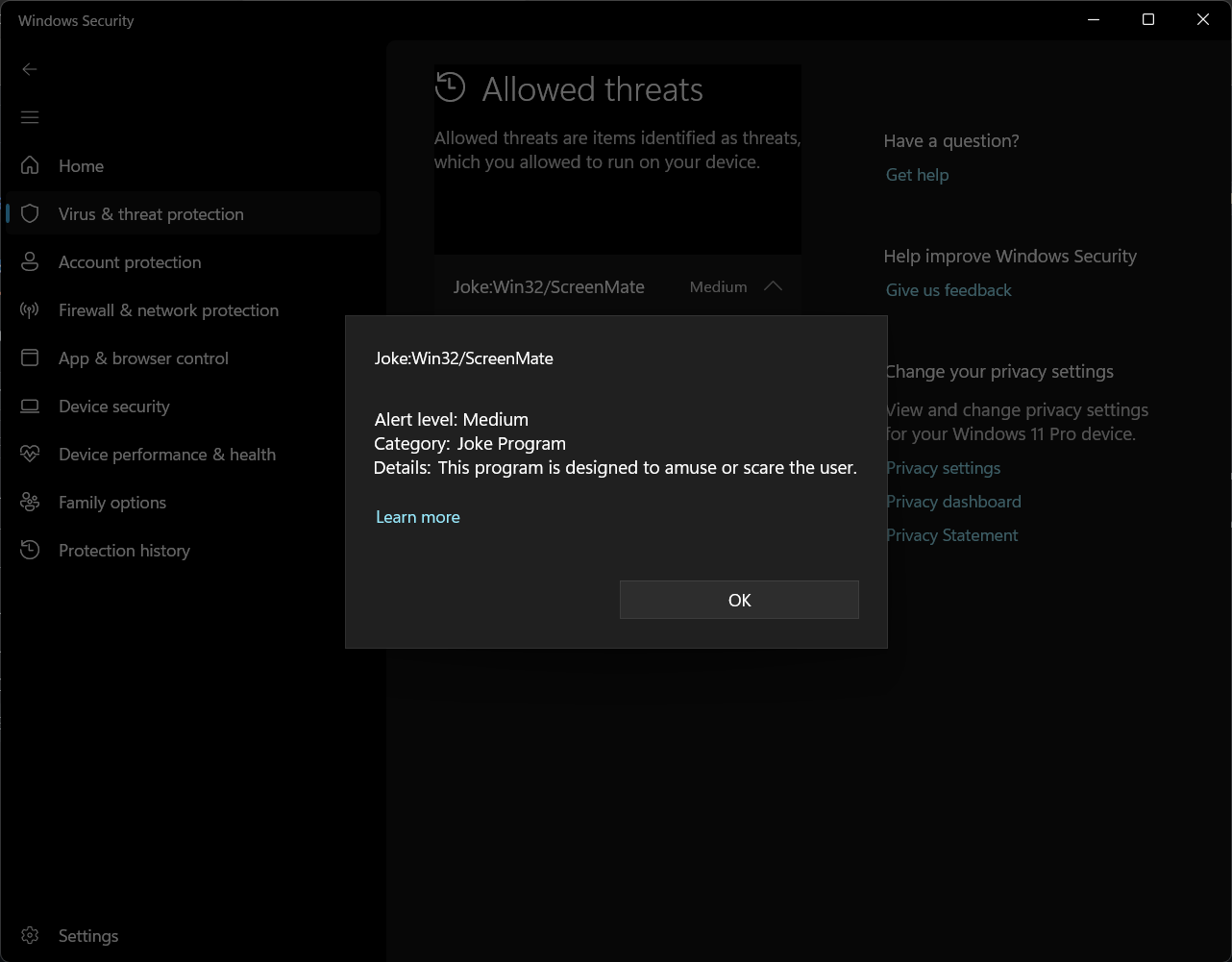
Task: Minimize the Windows Security window
Action: tap(1094, 19)
